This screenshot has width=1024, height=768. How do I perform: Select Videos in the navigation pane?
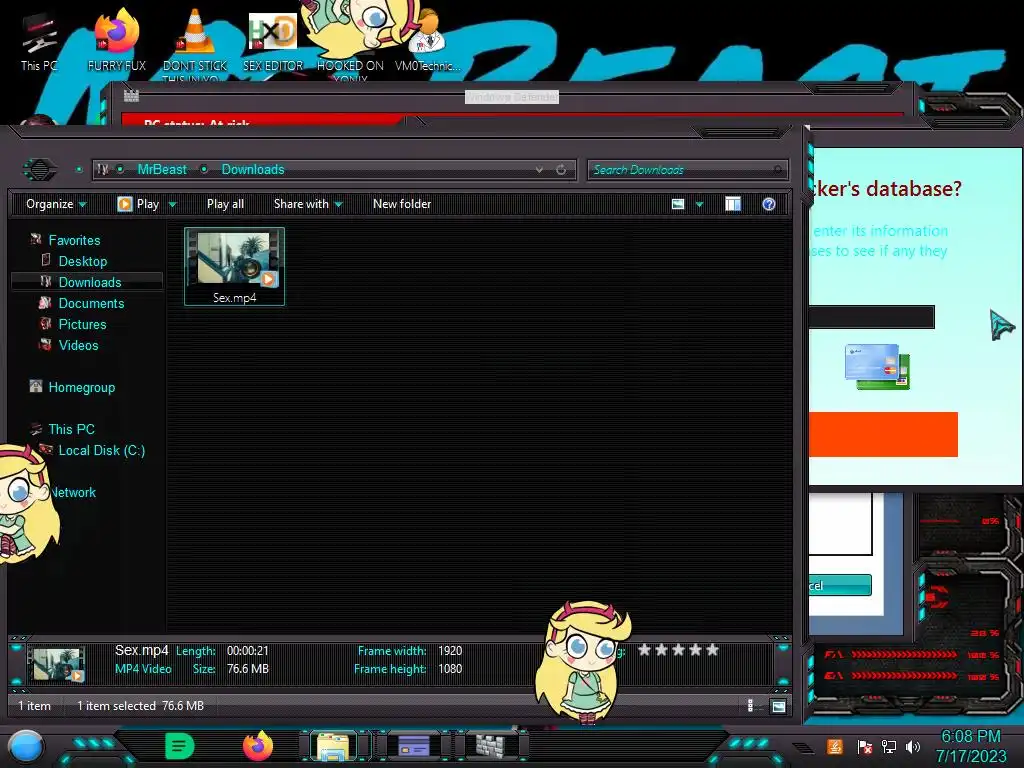[78, 345]
